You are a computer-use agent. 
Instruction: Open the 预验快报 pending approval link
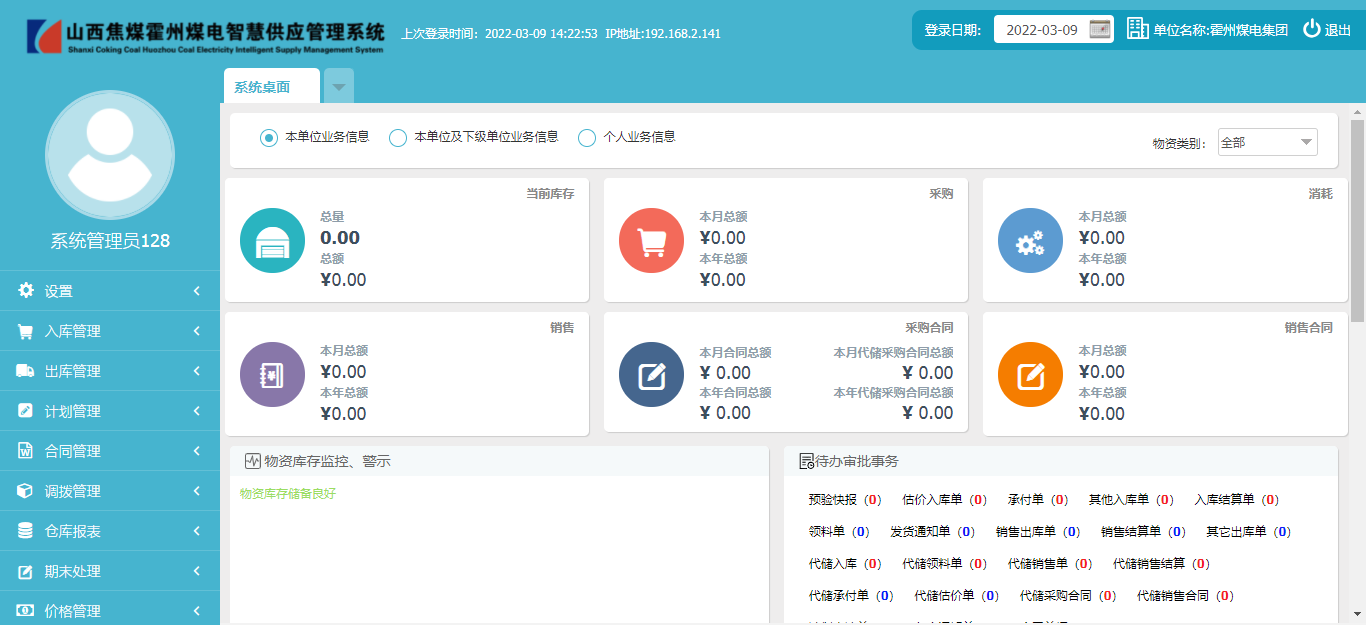coord(831,499)
